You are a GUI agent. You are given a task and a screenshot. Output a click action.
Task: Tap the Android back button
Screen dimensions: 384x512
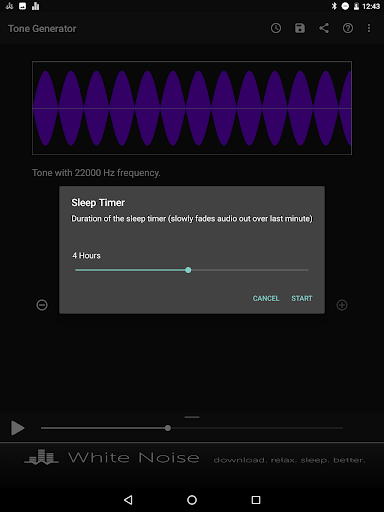coord(128,500)
